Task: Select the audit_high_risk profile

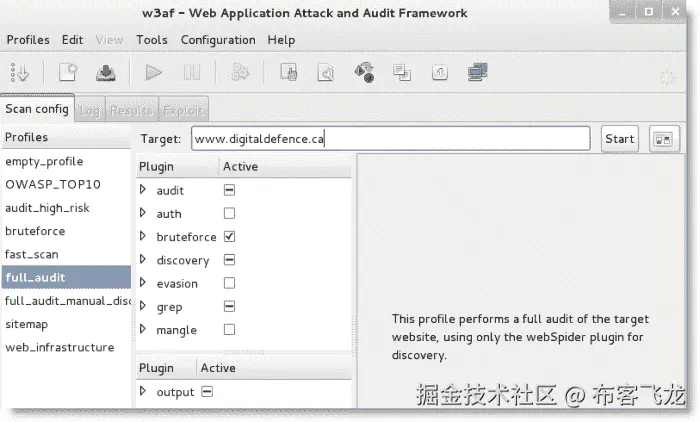Action: [66, 208]
